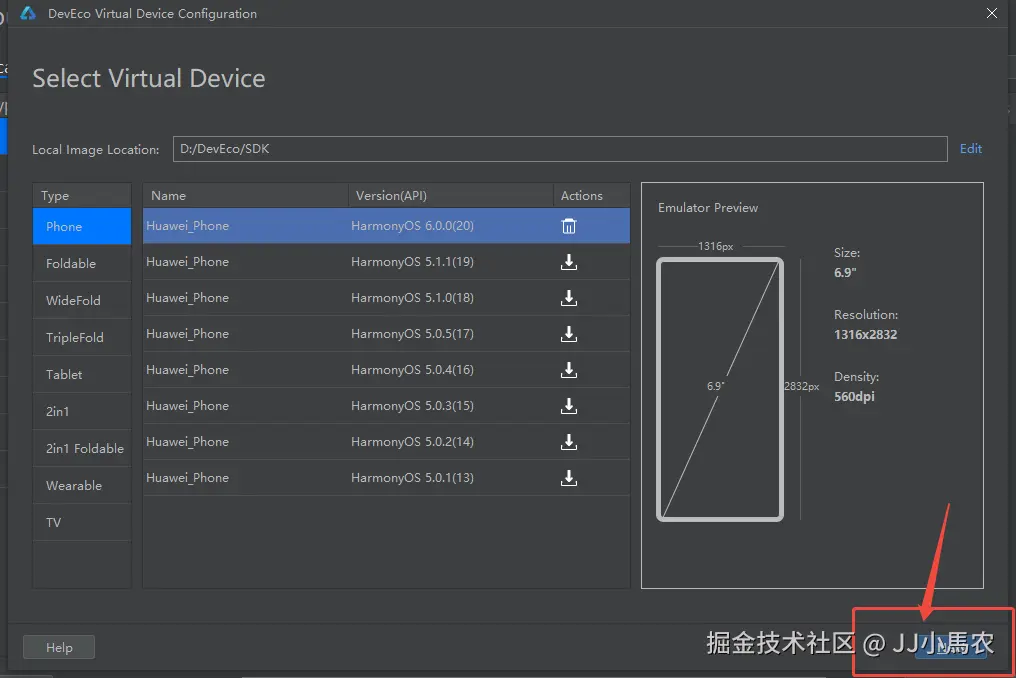This screenshot has width=1016, height=678.
Task: Click the Actions column header
Action: point(592,195)
